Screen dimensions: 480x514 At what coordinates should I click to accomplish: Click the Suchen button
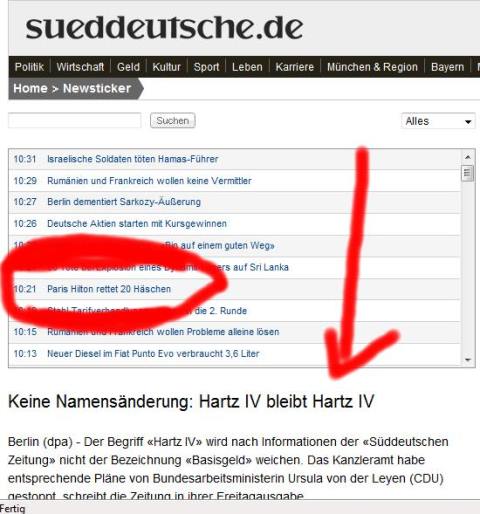[x=172, y=121]
